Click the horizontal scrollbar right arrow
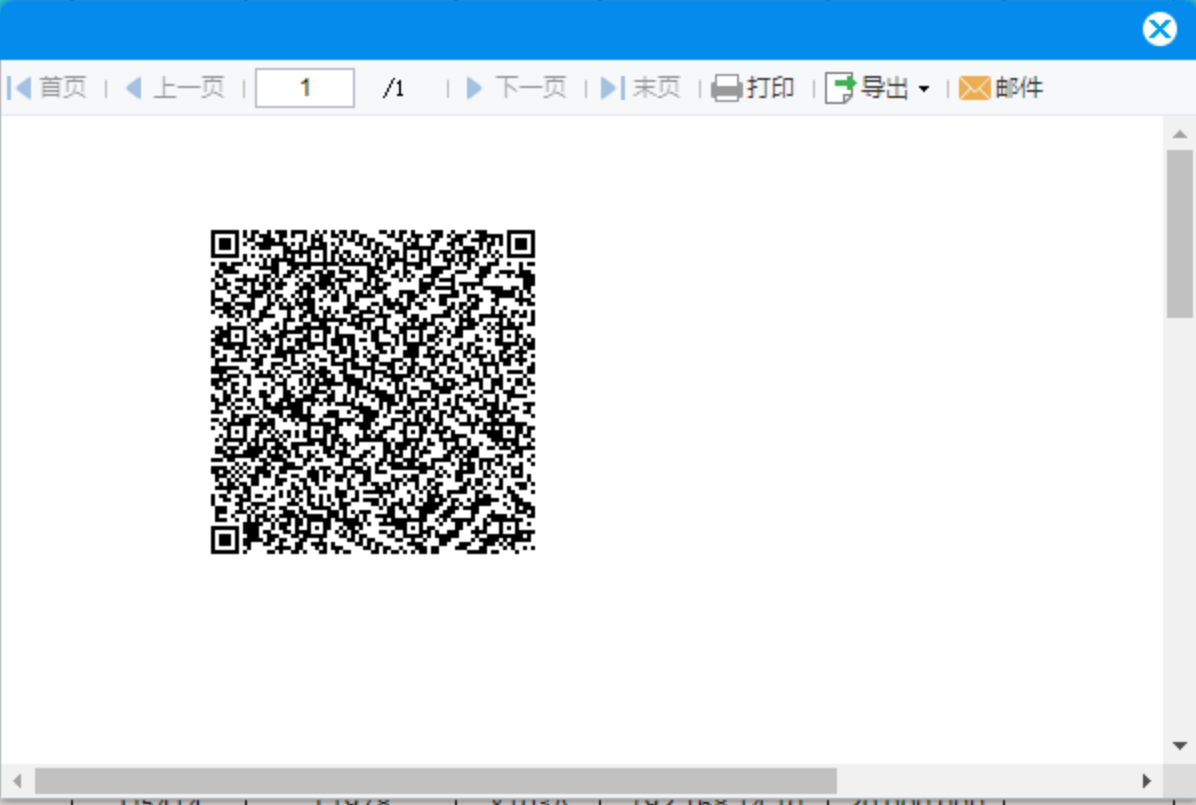1196x805 pixels. [x=1146, y=781]
